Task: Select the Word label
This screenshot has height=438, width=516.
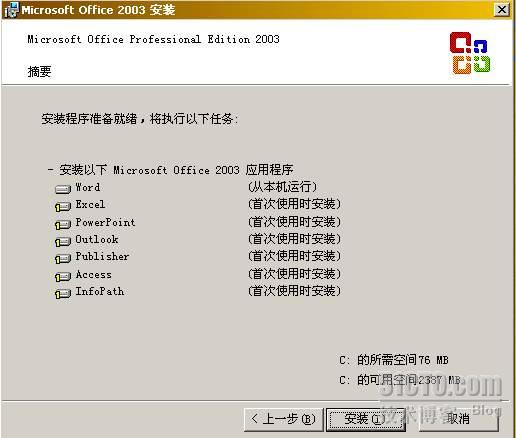Action: point(88,187)
